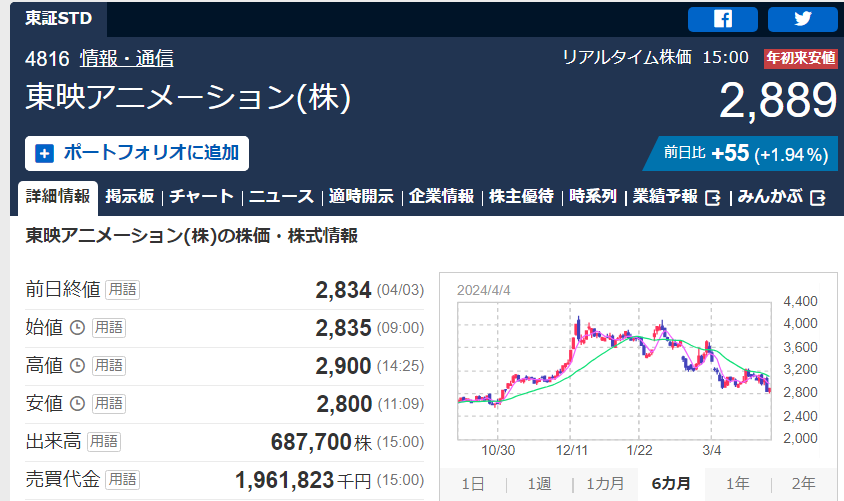
Task: Click the clock icon beside 始値
Action: click(78, 327)
